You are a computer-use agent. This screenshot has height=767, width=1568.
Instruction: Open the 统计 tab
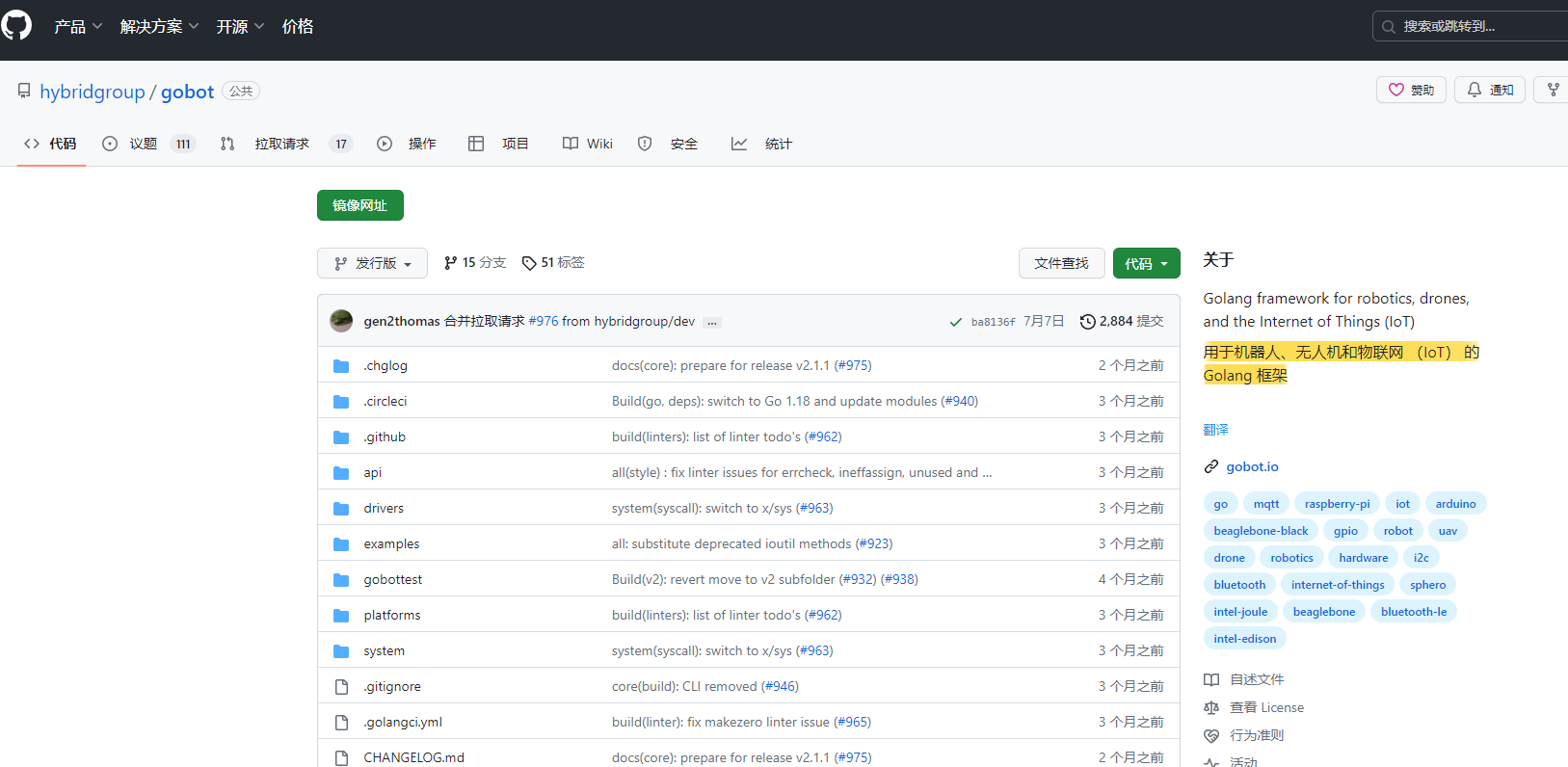(x=761, y=144)
